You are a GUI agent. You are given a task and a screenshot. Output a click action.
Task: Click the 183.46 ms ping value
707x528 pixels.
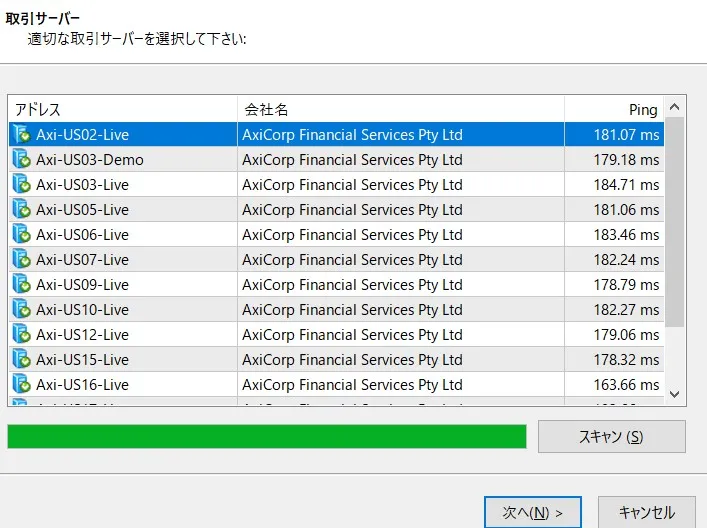point(626,235)
